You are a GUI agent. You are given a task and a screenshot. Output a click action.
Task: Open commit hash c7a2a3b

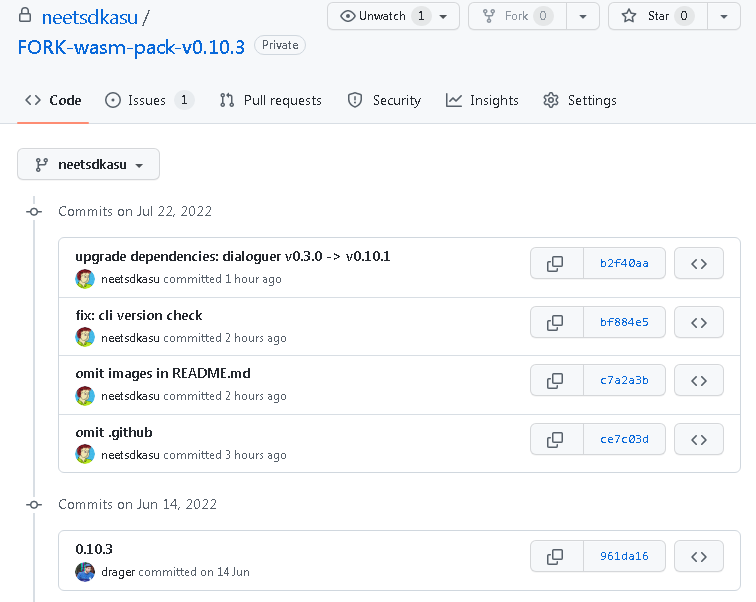[624, 380]
